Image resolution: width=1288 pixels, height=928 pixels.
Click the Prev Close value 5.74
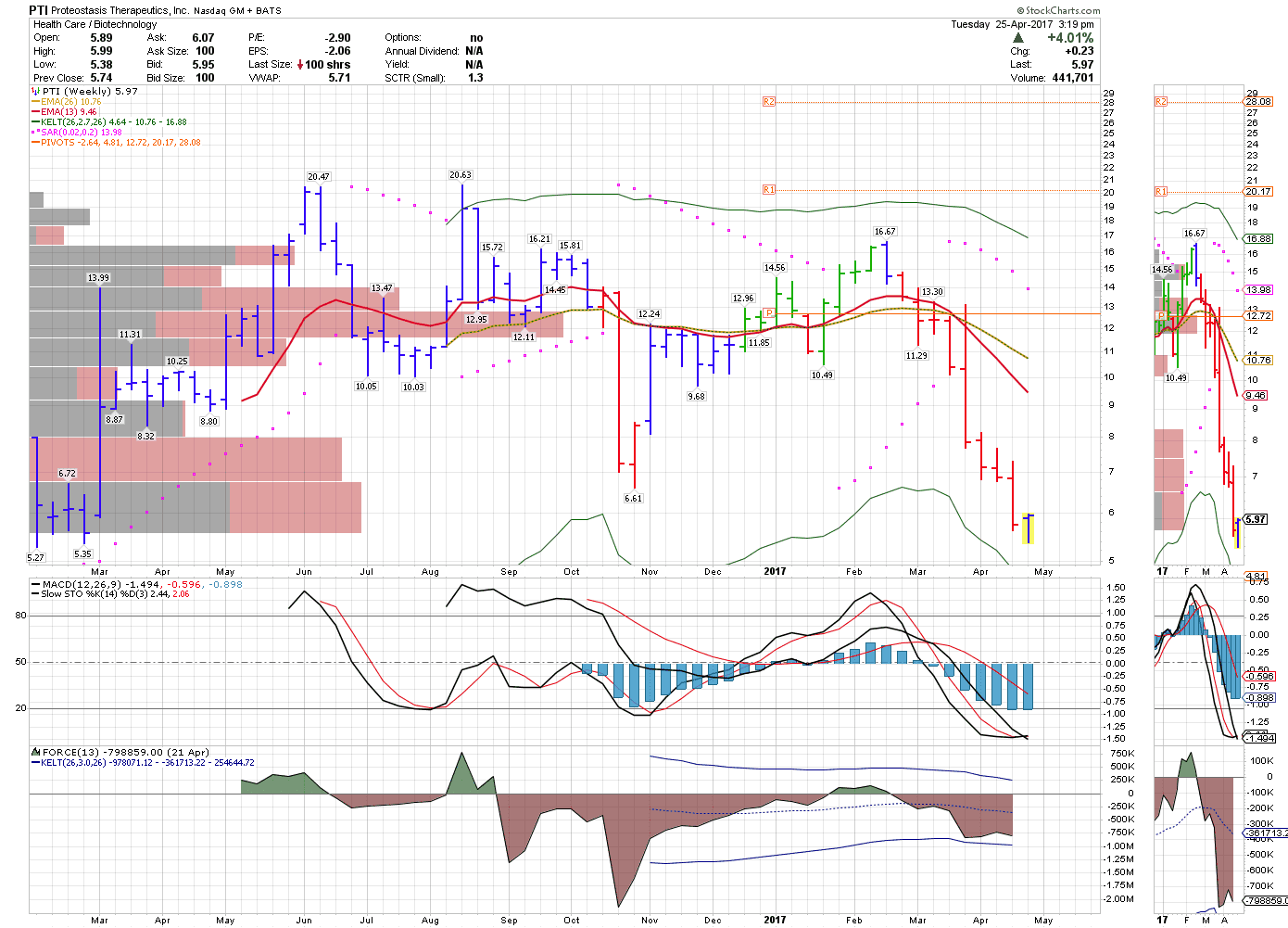(101, 78)
